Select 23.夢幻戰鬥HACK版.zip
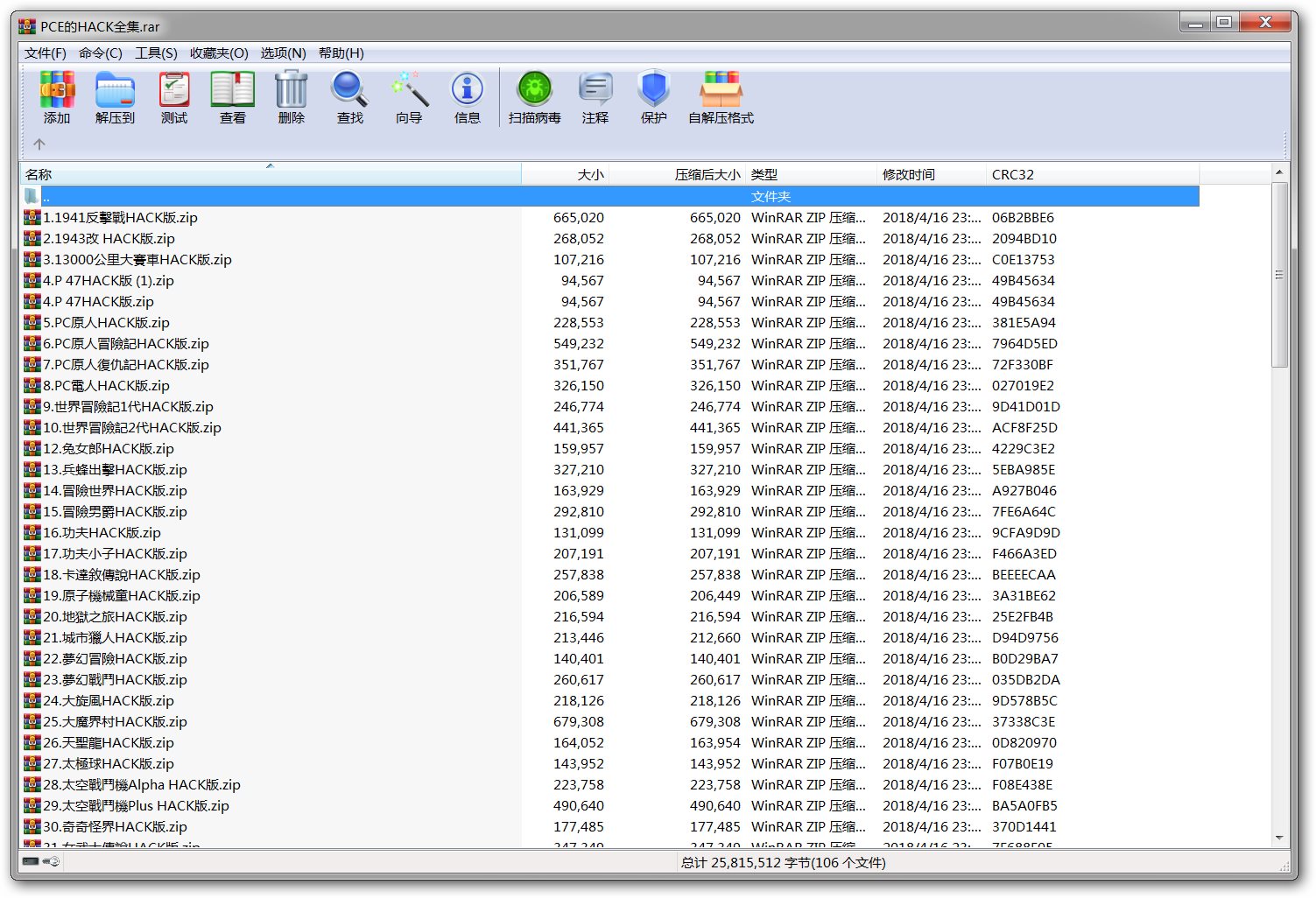Screen dimensions: 1316x898 click(x=115, y=679)
